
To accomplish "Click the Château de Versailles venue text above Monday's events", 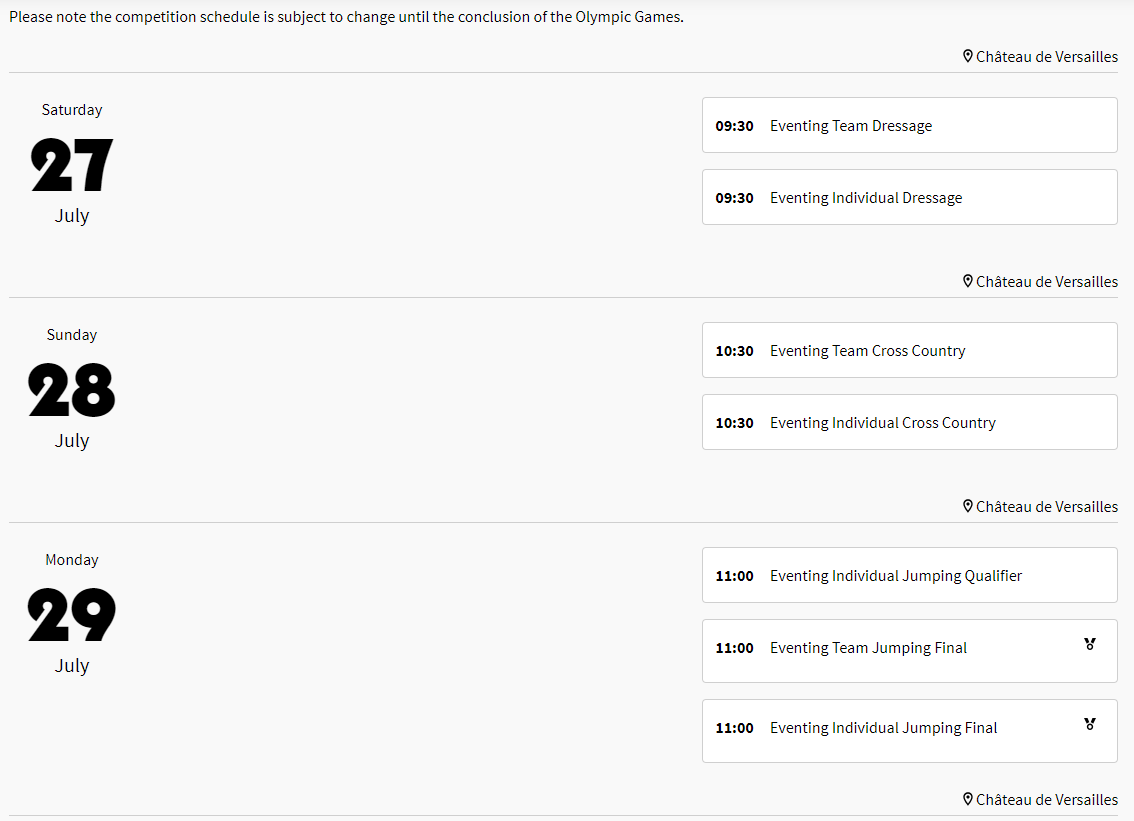I will coord(1046,507).
